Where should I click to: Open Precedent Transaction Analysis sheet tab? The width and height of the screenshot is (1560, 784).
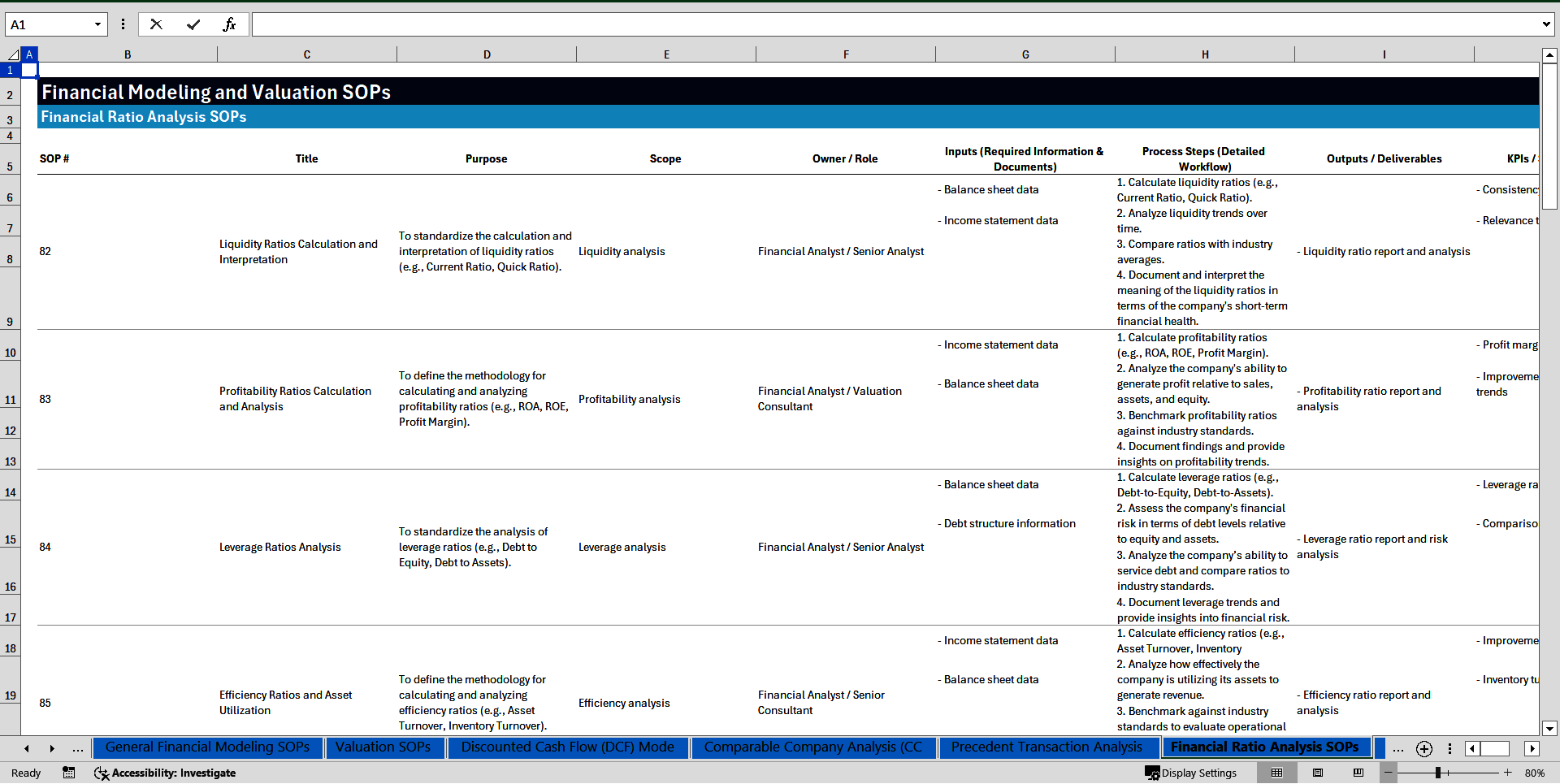point(1046,747)
